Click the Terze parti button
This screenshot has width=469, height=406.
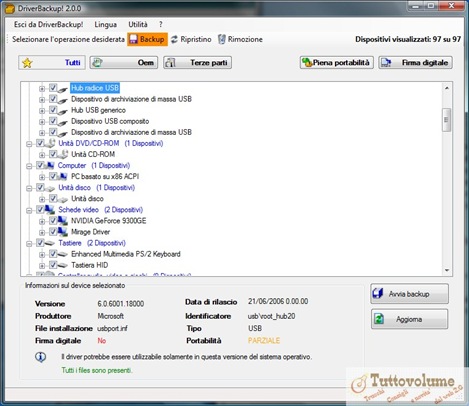click(197, 63)
